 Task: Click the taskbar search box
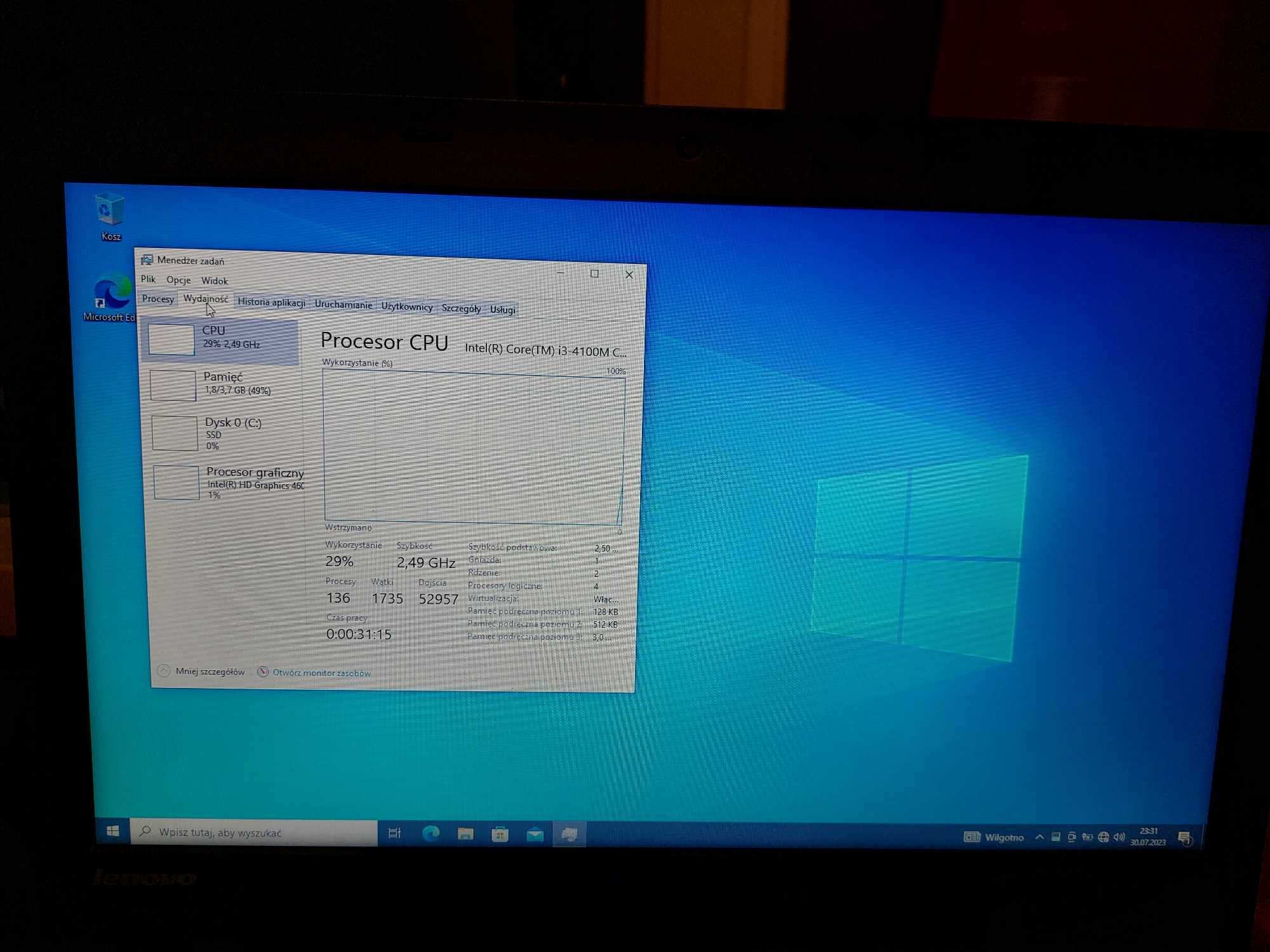click(254, 832)
